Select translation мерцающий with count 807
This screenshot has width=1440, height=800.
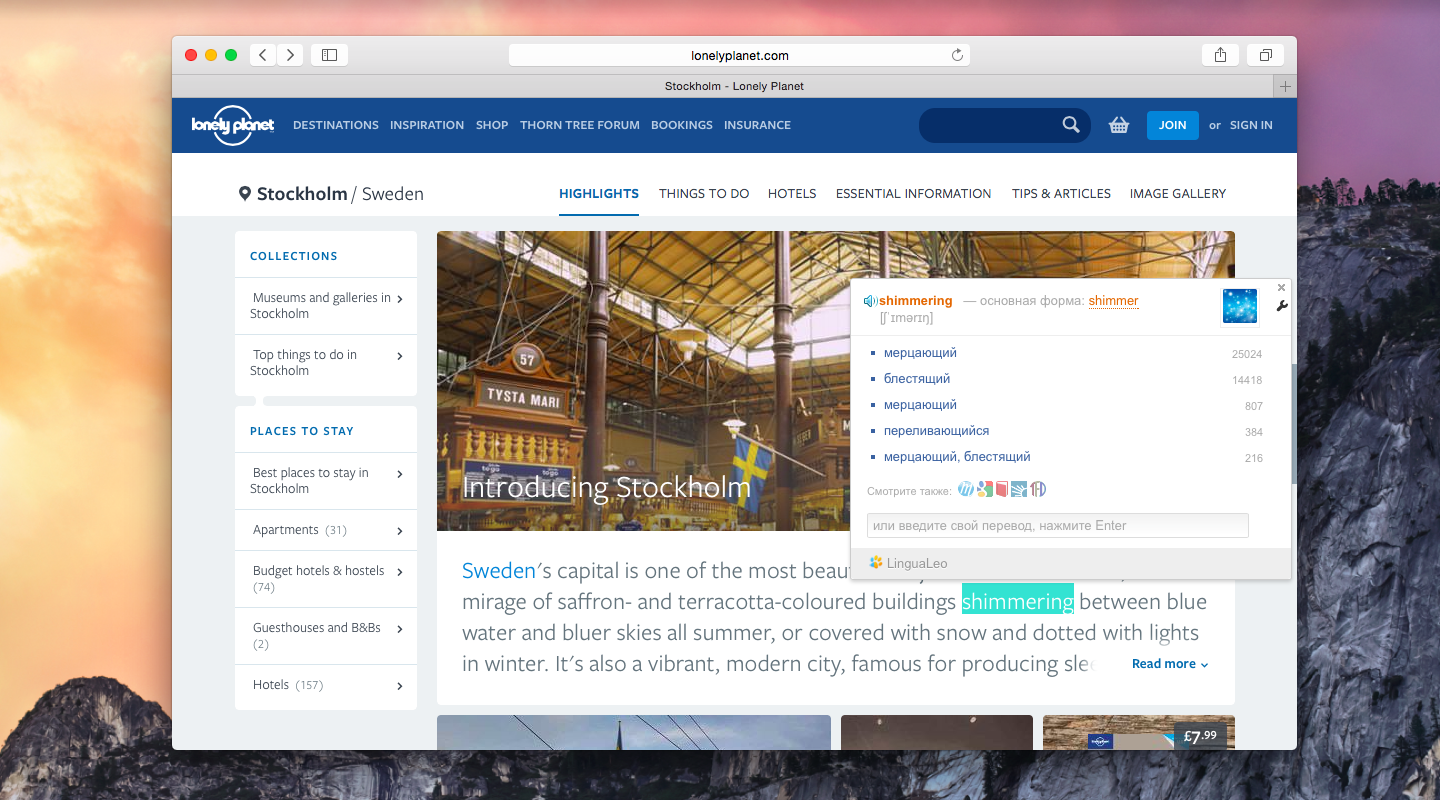[920, 405]
